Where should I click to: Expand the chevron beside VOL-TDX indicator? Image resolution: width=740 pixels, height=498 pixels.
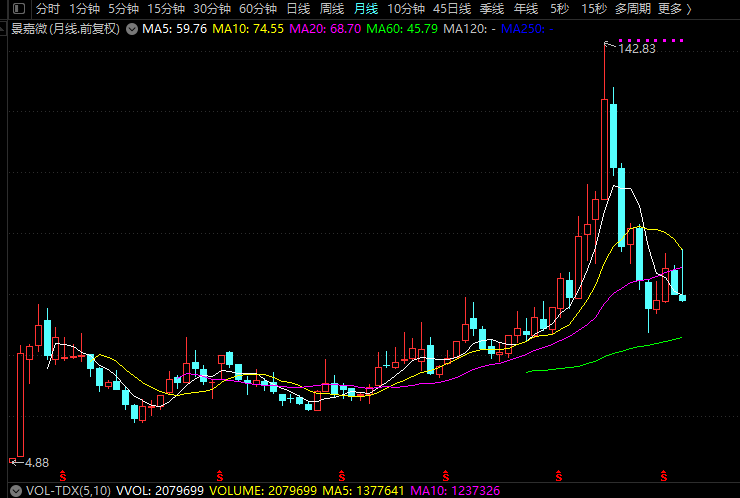[14, 491]
